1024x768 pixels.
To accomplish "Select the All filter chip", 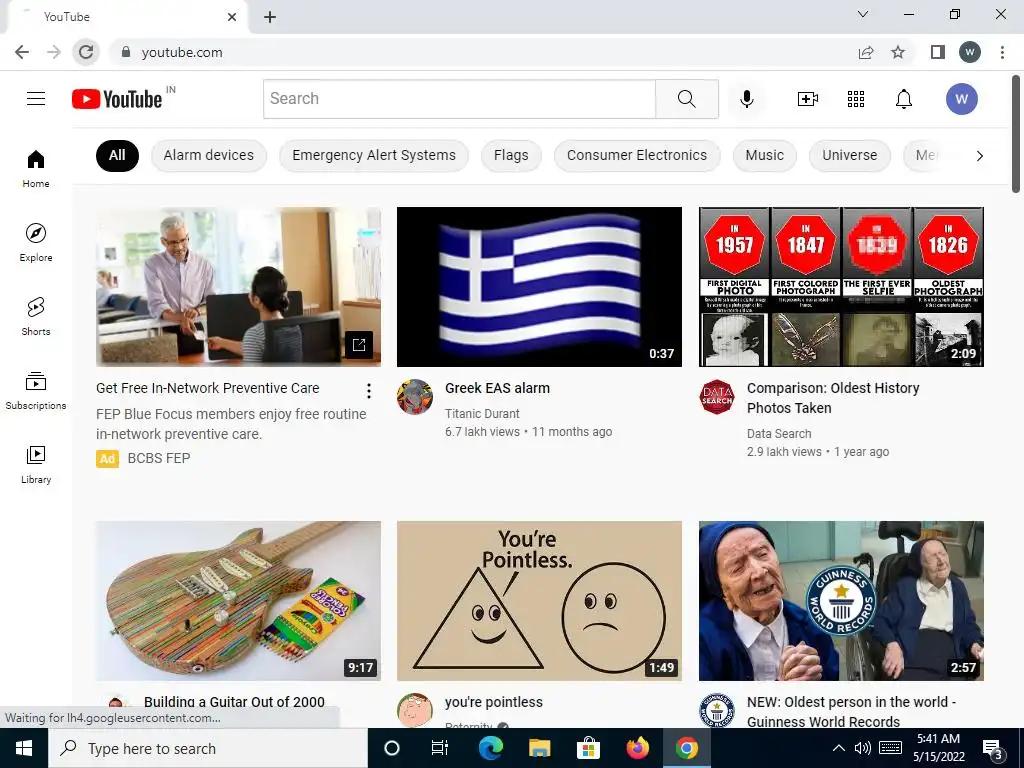I will (118, 155).
